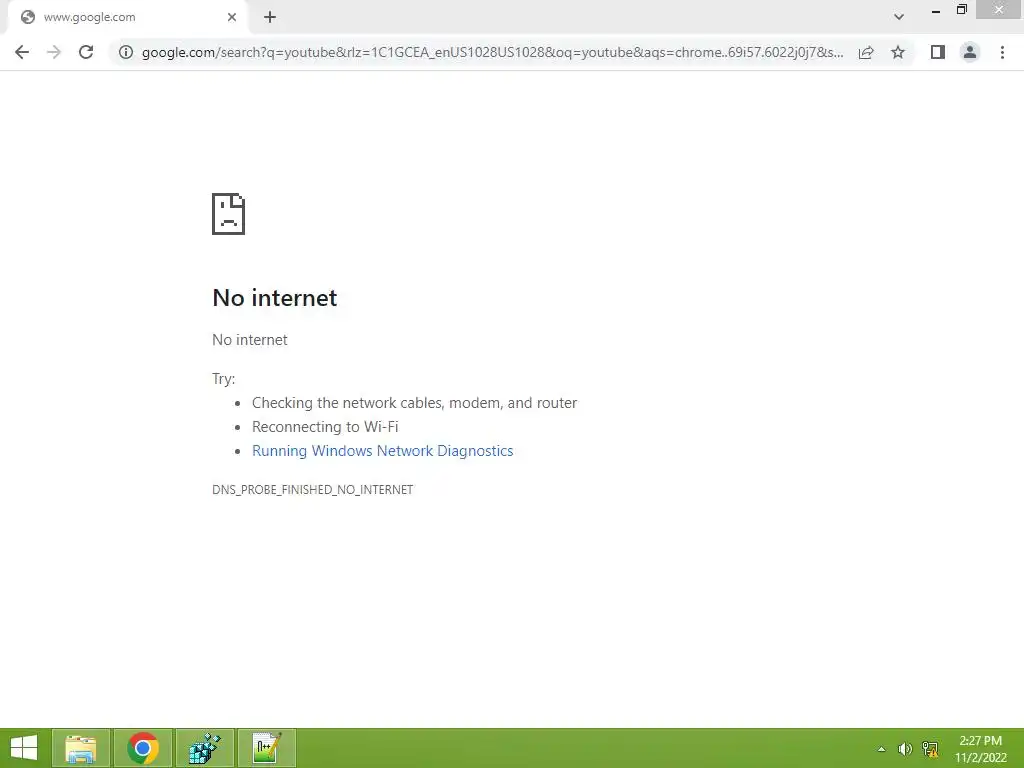Expand the tab search chevron

tap(899, 17)
